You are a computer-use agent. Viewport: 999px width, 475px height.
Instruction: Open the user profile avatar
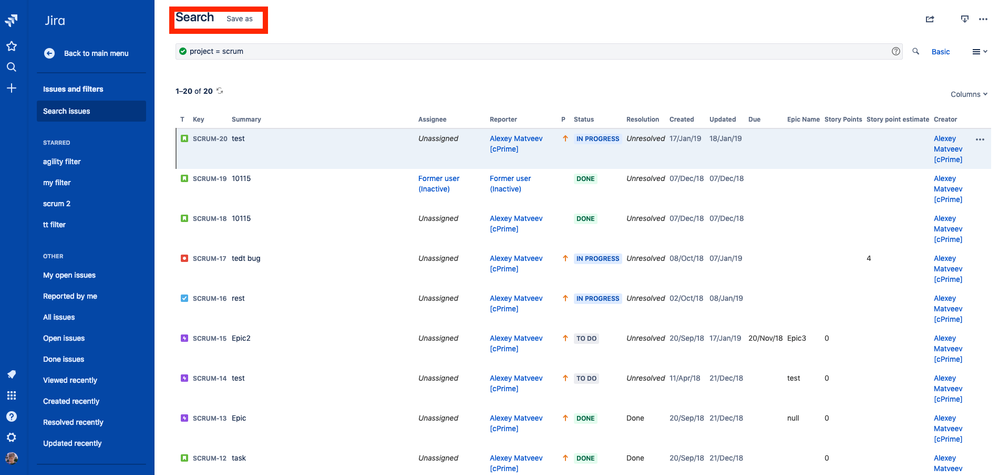pyautogui.click(x=11, y=458)
